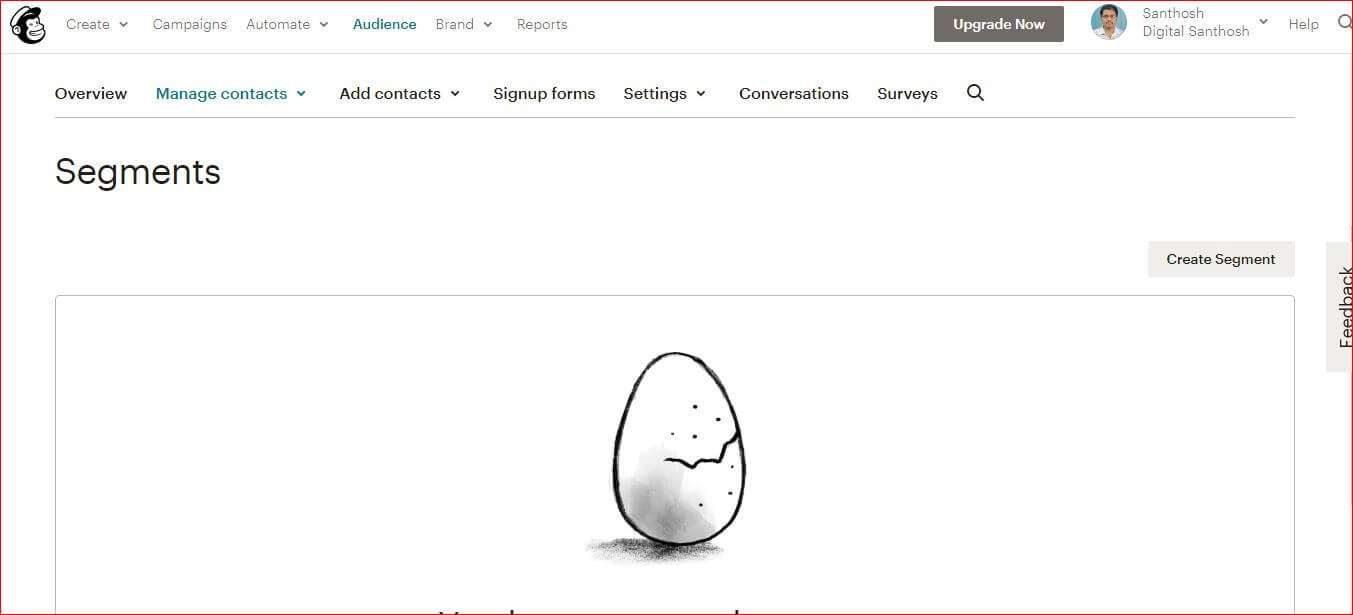Switch to the Overview tab

(x=91, y=94)
